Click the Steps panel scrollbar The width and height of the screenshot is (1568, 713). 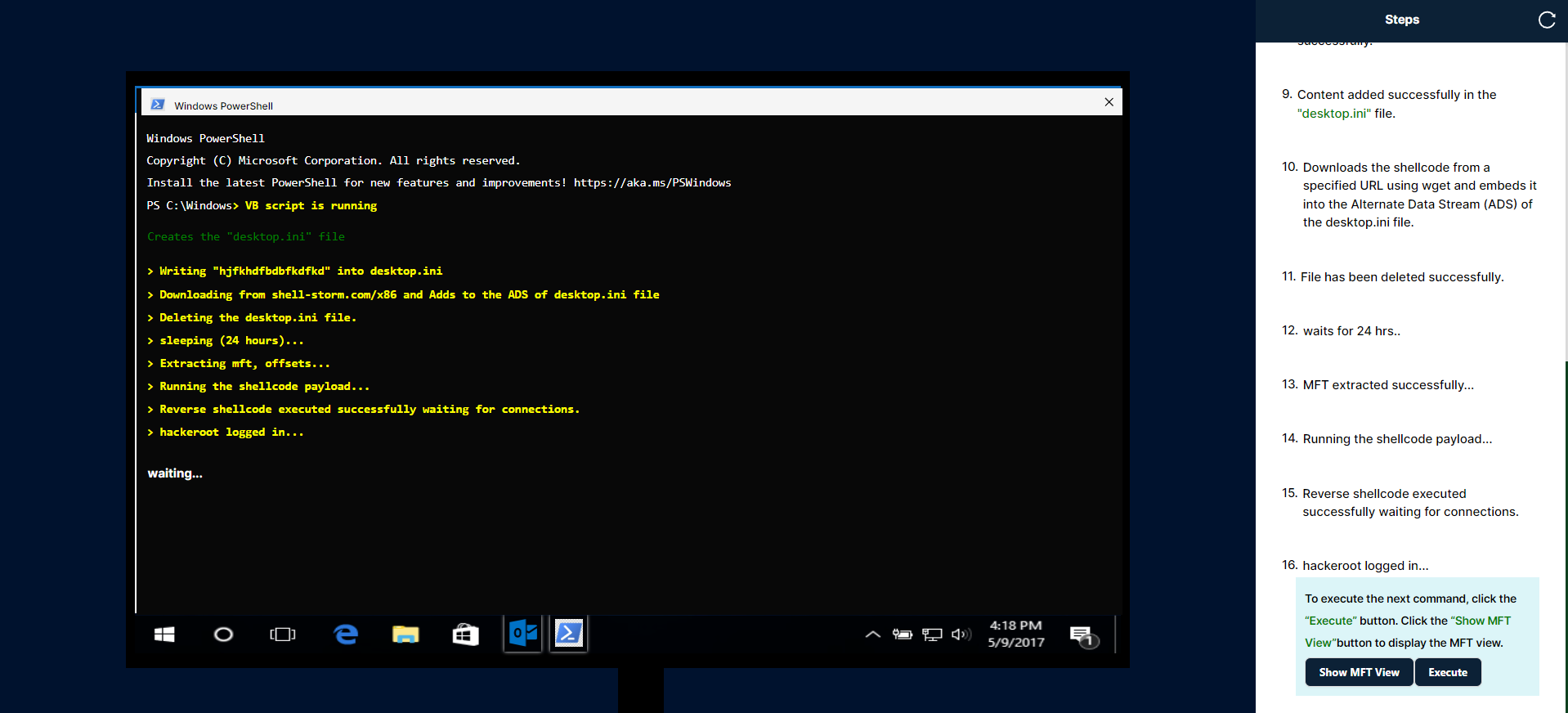(1564, 531)
